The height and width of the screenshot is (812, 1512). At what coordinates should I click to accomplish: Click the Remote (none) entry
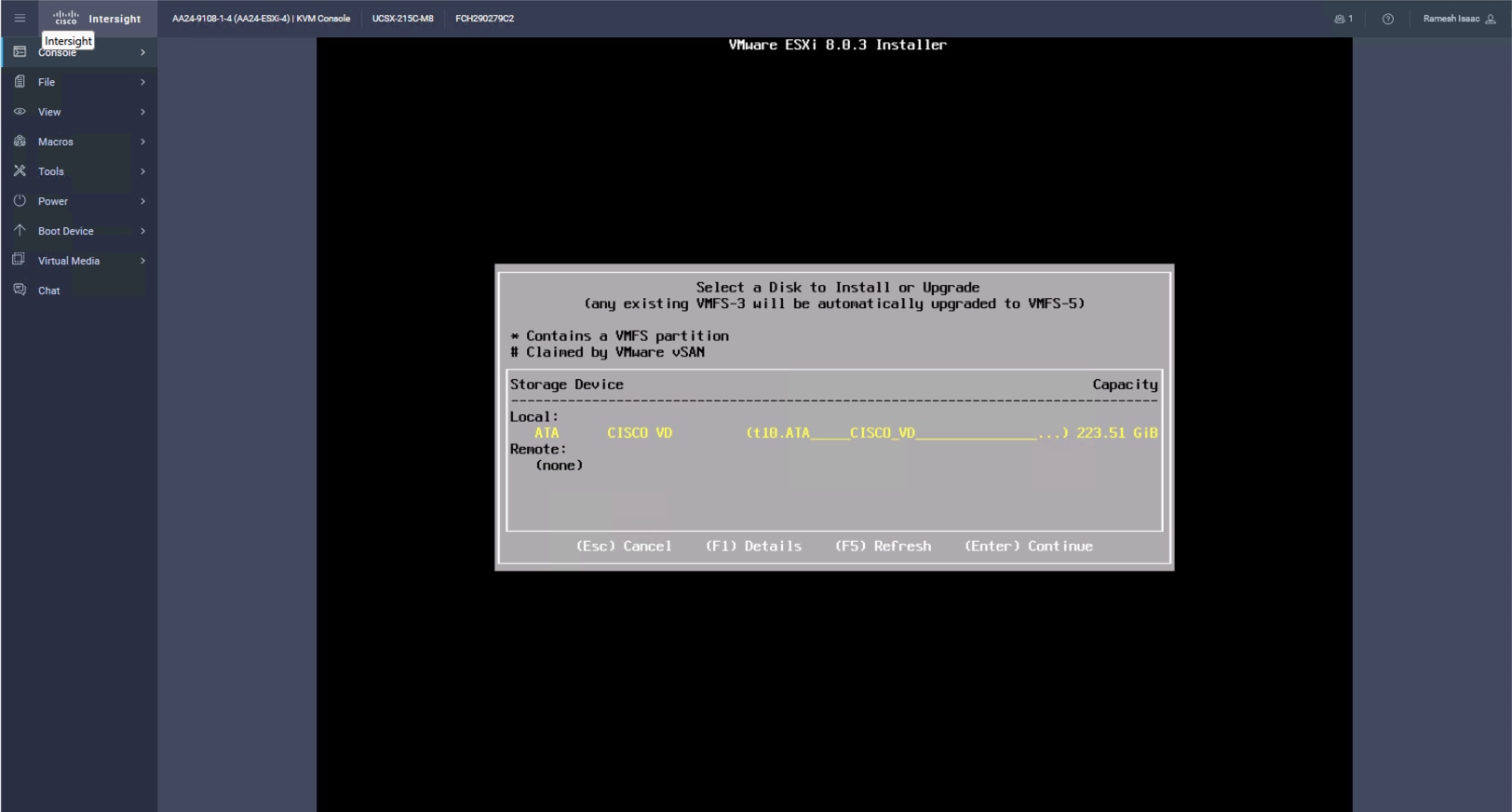pyautogui.click(x=559, y=466)
